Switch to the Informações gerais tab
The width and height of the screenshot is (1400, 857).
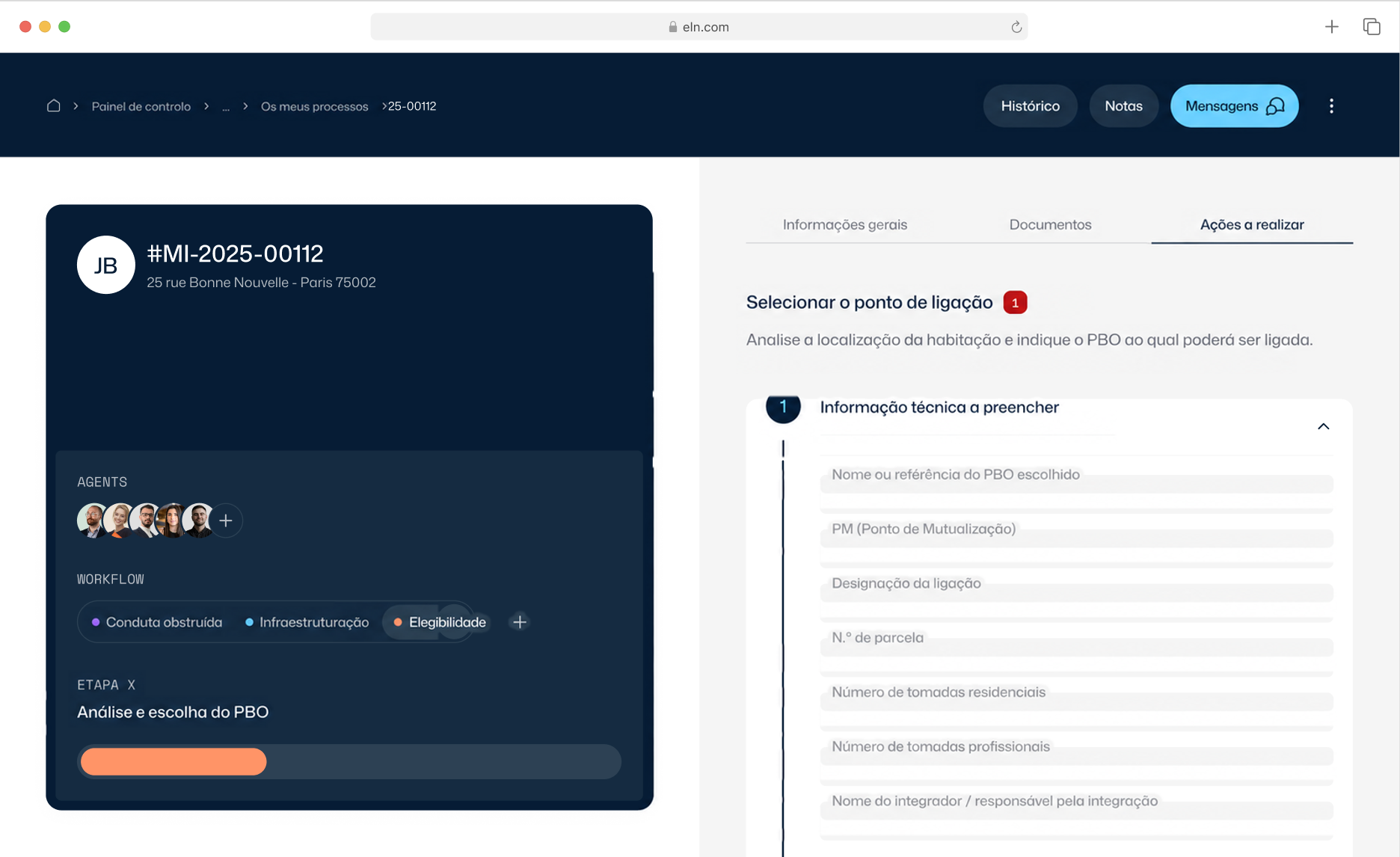coord(844,224)
